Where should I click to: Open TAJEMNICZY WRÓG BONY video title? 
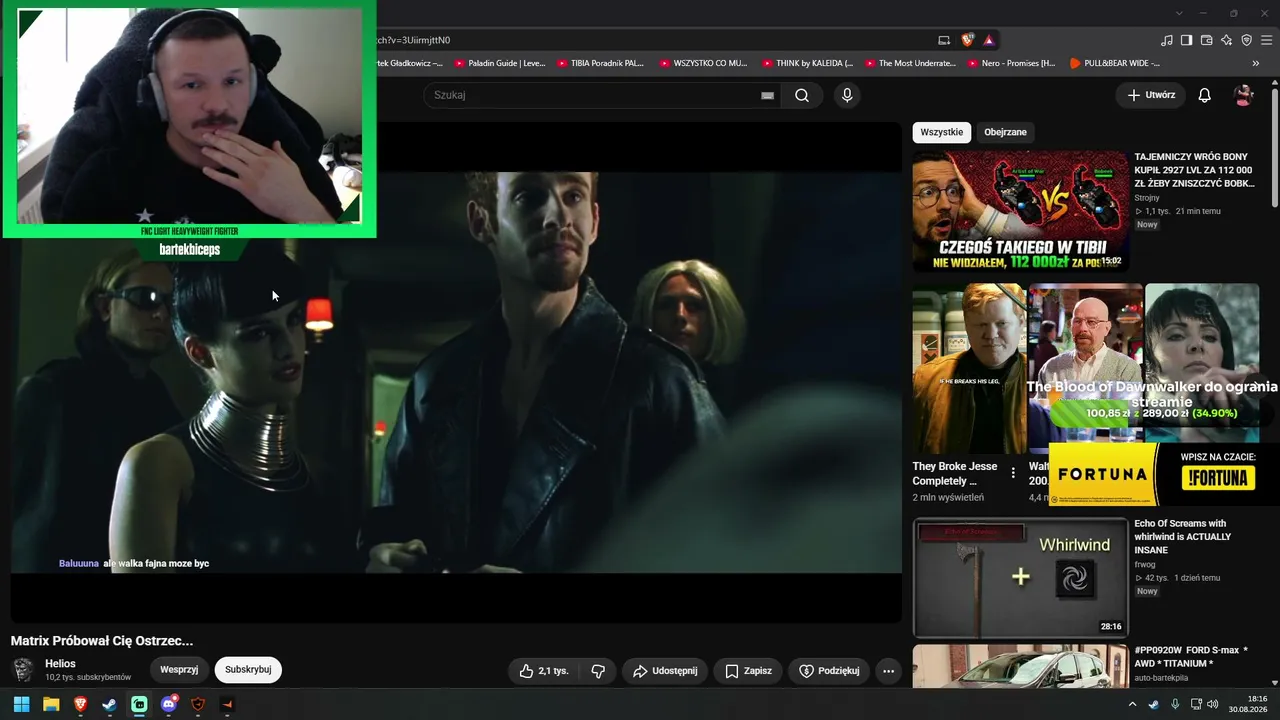point(1194,170)
